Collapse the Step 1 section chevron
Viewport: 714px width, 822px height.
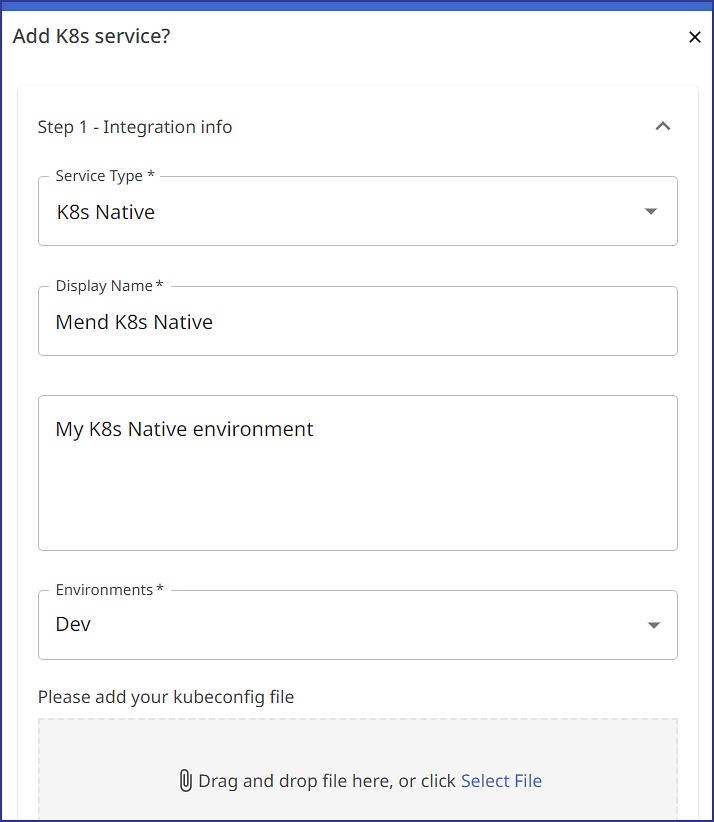(662, 126)
